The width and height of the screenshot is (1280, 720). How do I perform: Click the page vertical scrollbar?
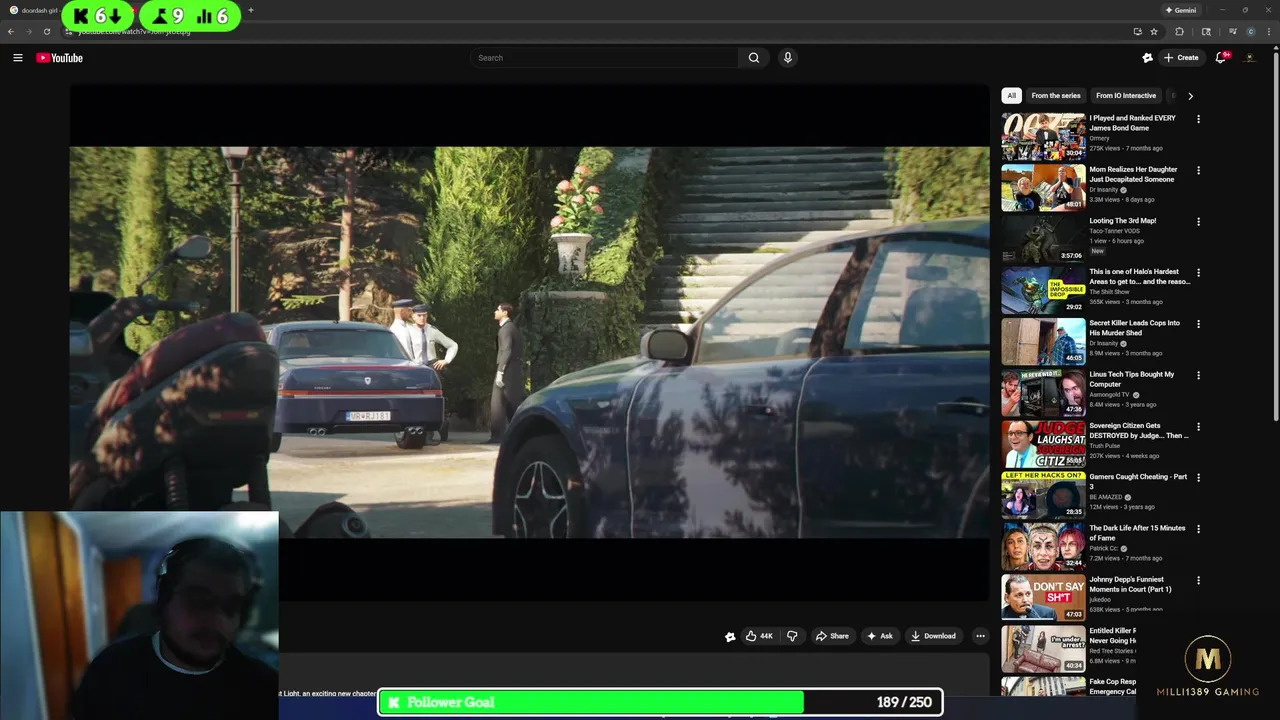(x=1275, y=235)
